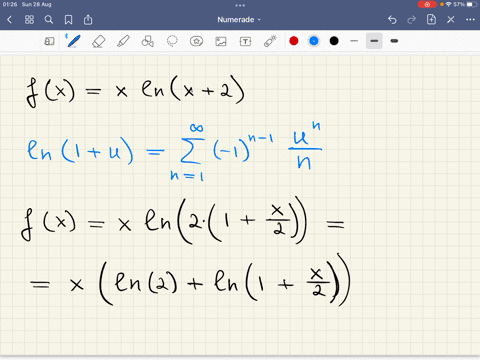
Task: Select the Highlighter tool
Action: pos(123,41)
